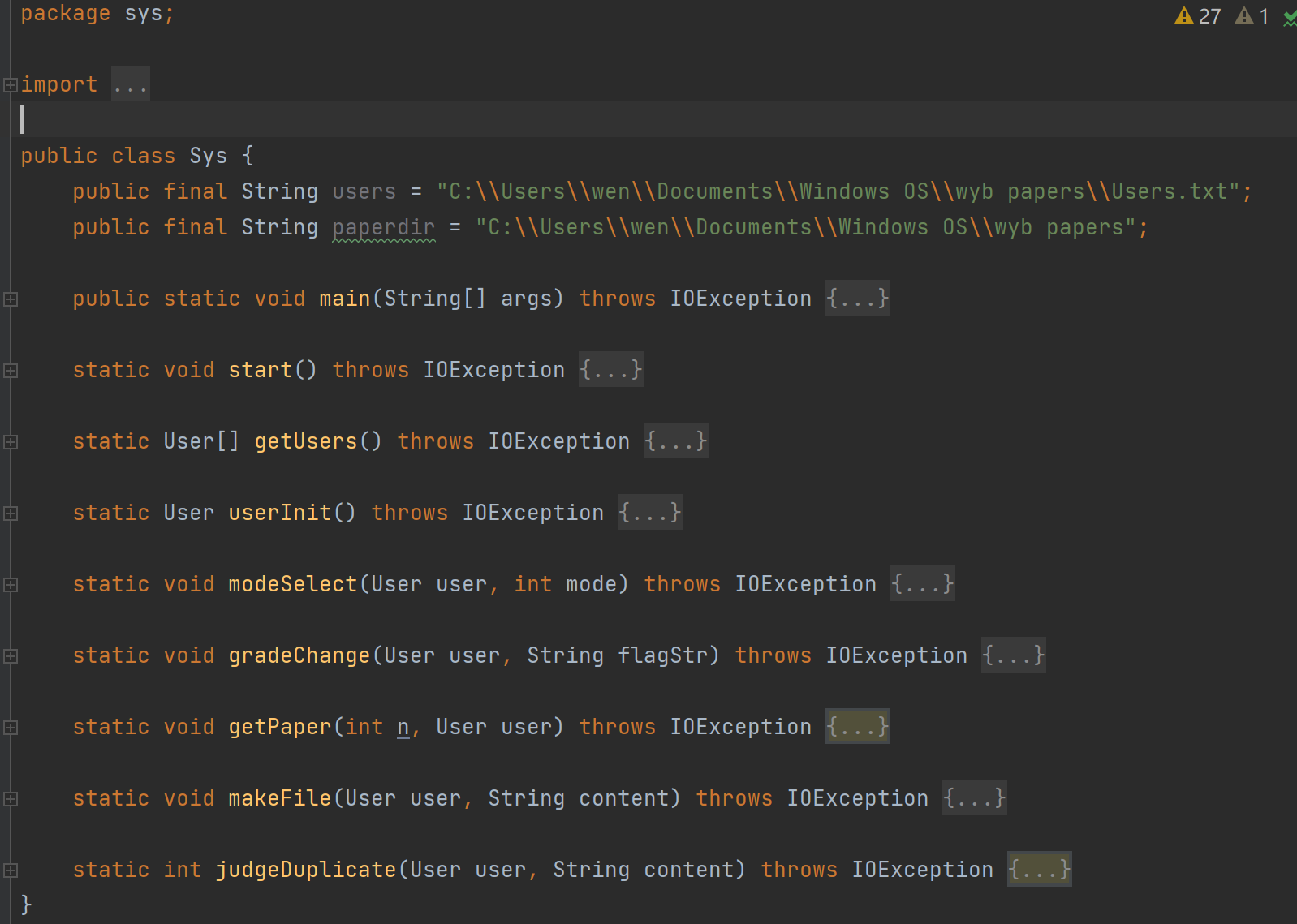
Task: Click the green checkmark inspection icon
Action: point(1290,17)
